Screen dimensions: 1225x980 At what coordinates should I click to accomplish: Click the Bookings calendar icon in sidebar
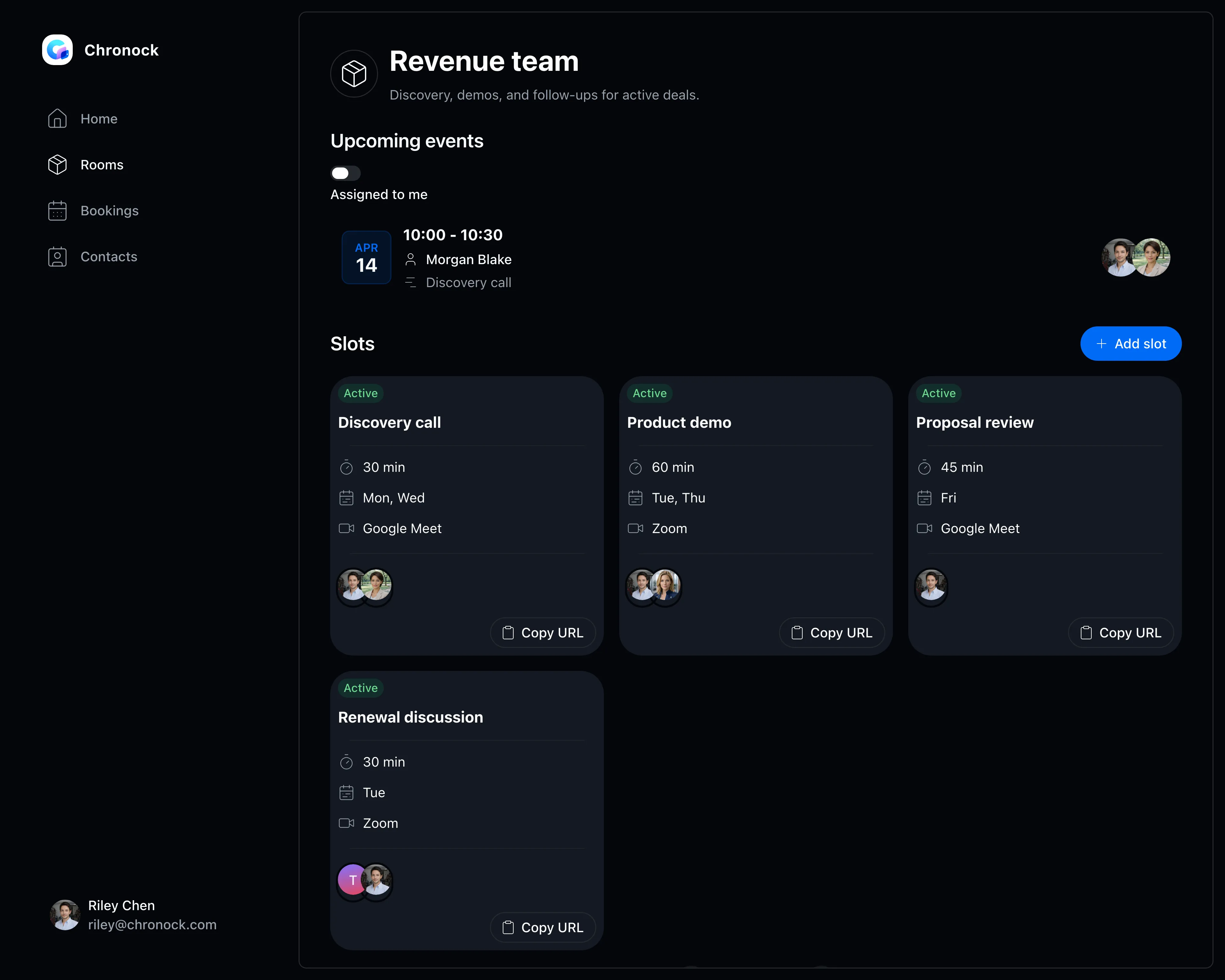click(57, 211)
